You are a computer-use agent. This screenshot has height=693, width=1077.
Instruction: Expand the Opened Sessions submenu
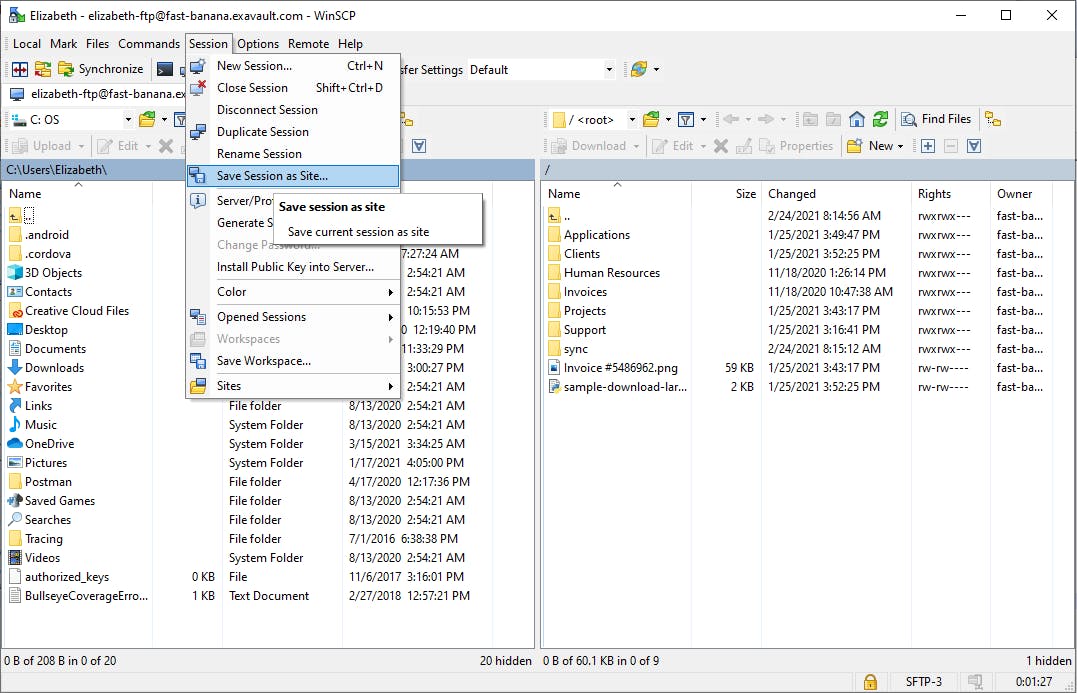coord(293,317)
